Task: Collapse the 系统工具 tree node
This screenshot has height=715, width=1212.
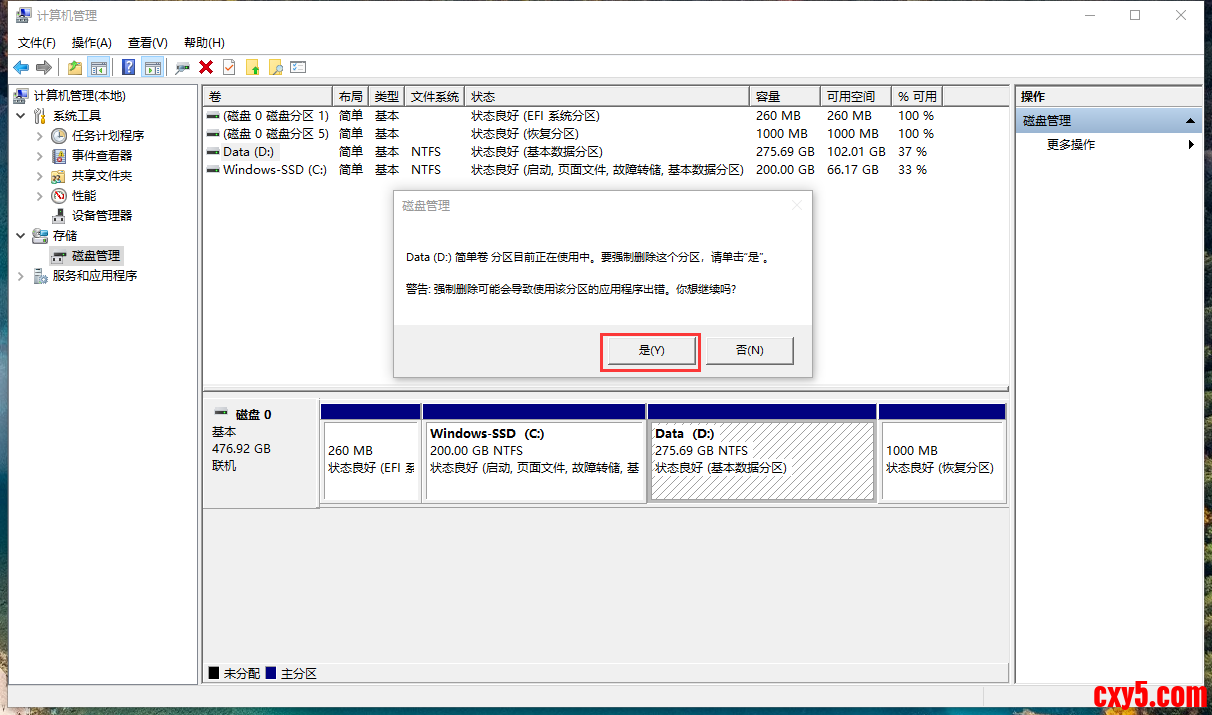Action: [21, 116]
